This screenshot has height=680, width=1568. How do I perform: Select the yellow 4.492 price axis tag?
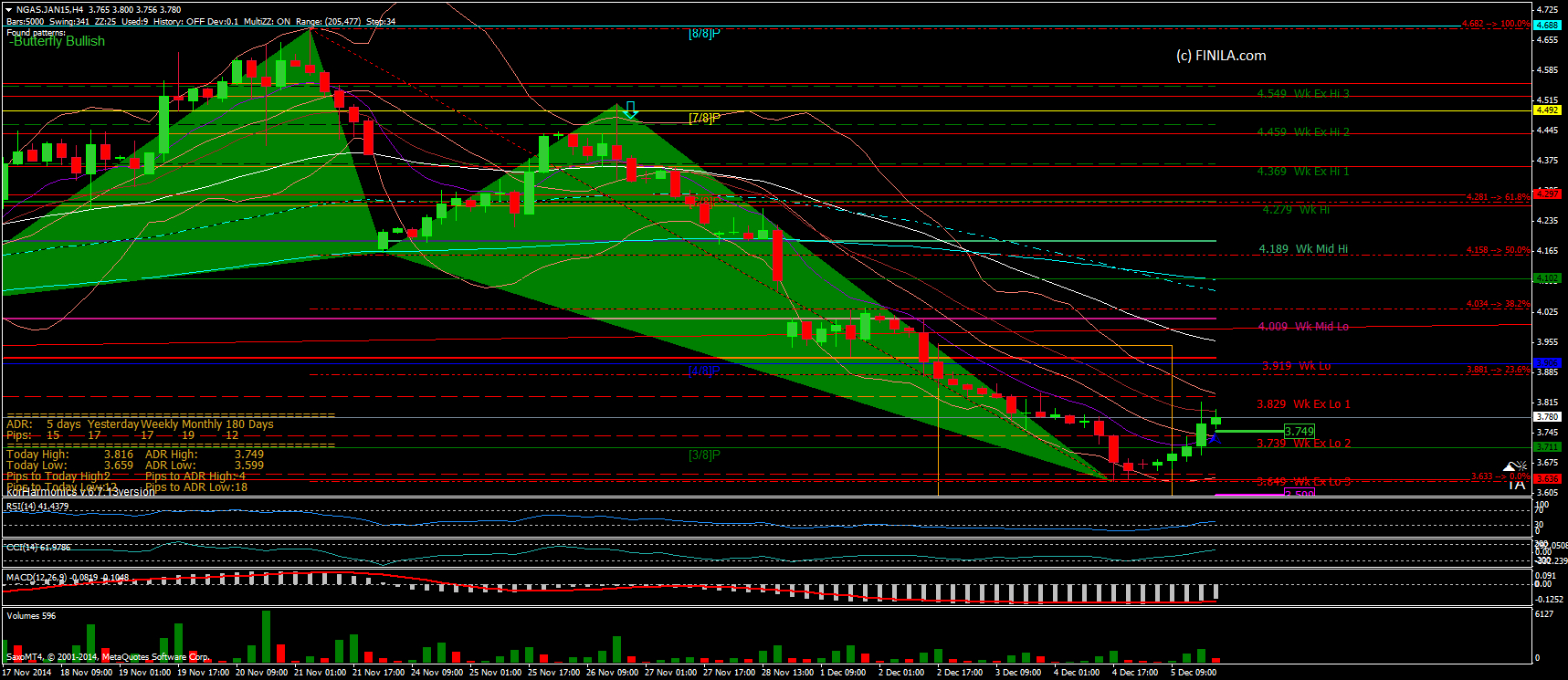point(1547,110)
